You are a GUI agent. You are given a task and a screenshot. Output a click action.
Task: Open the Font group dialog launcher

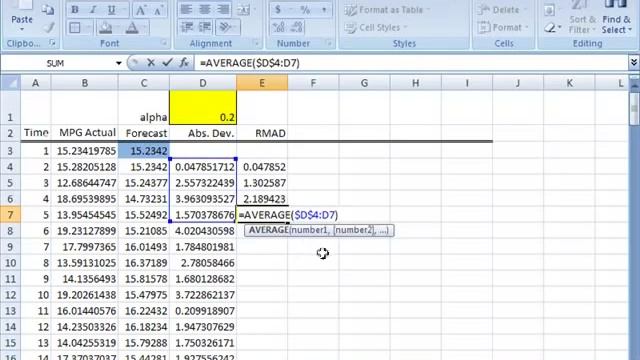164,42
